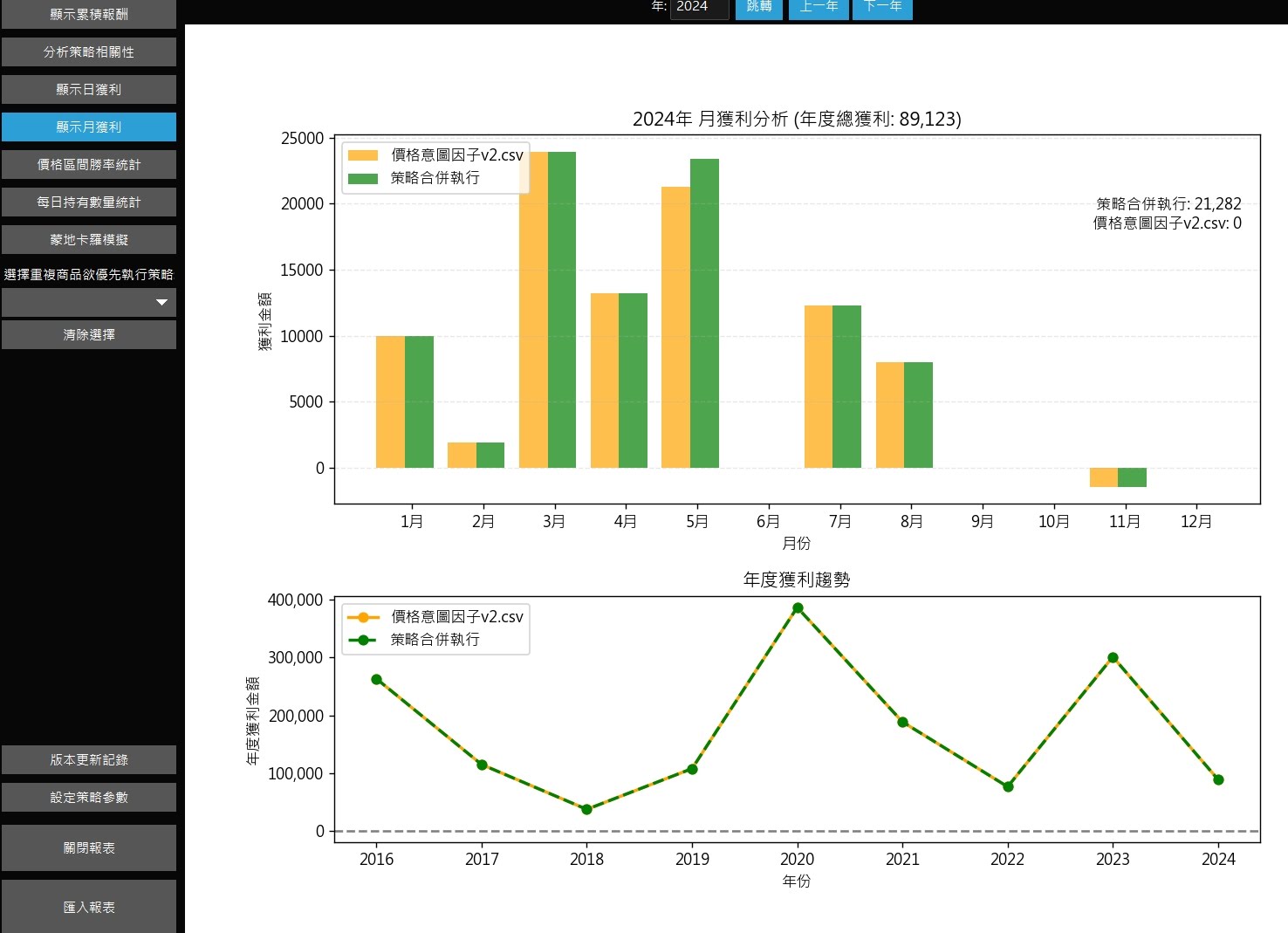Open 分析策略相關性 analysis
Viewport: 1288px width, 933px height.
[88, 51]
